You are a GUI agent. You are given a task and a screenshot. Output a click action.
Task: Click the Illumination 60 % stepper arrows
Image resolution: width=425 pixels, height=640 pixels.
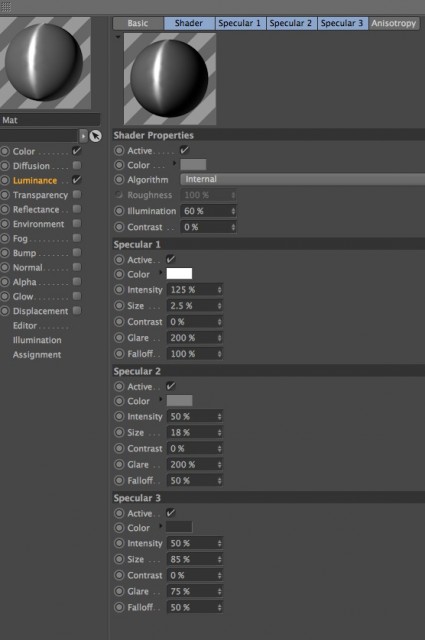pos(233,211)
